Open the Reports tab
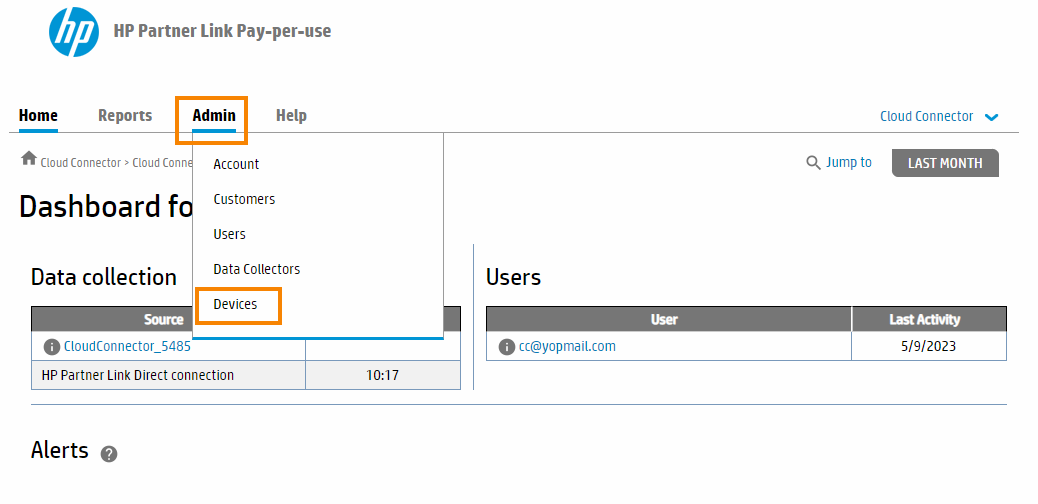Image resolution: width=1038 pixels, height=504 pixels. 125,116
